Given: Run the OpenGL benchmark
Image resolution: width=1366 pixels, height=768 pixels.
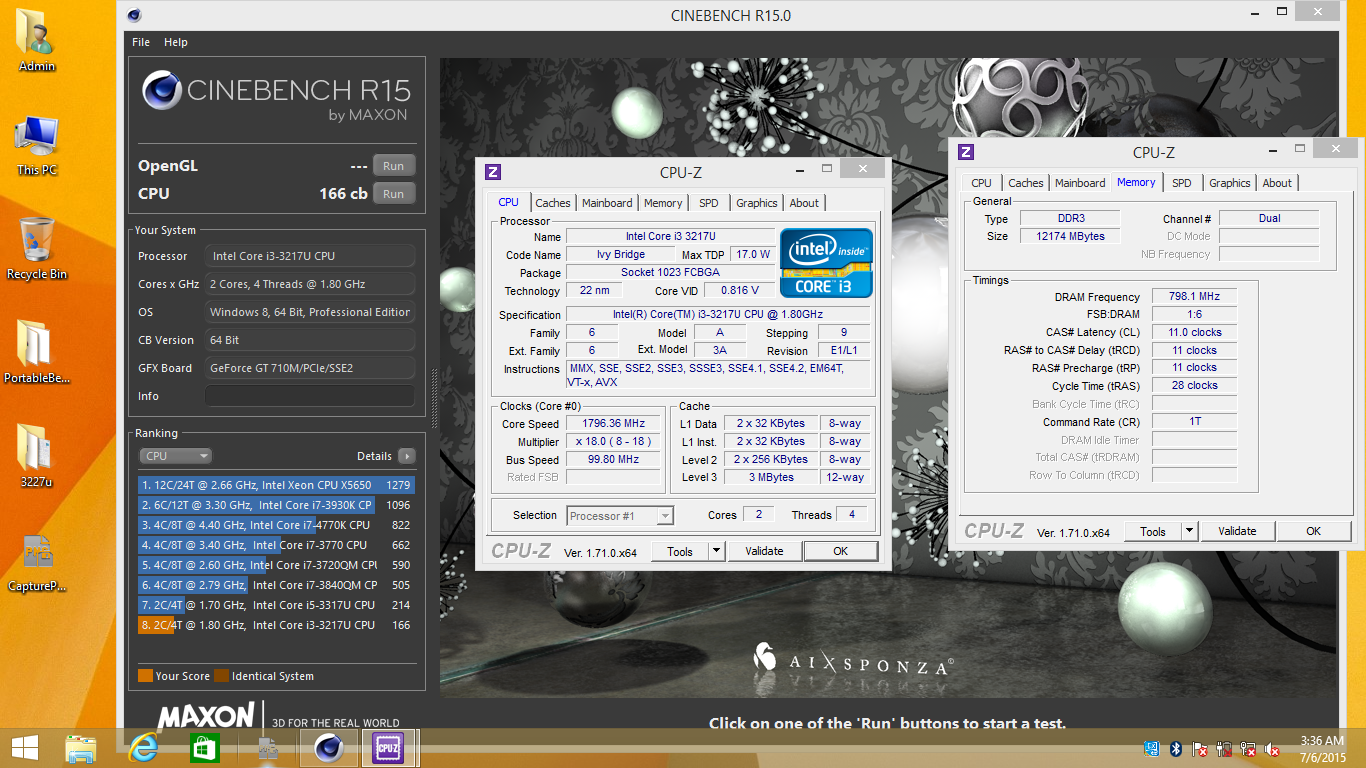Looking at the screenshot, I should coord(394,166).
